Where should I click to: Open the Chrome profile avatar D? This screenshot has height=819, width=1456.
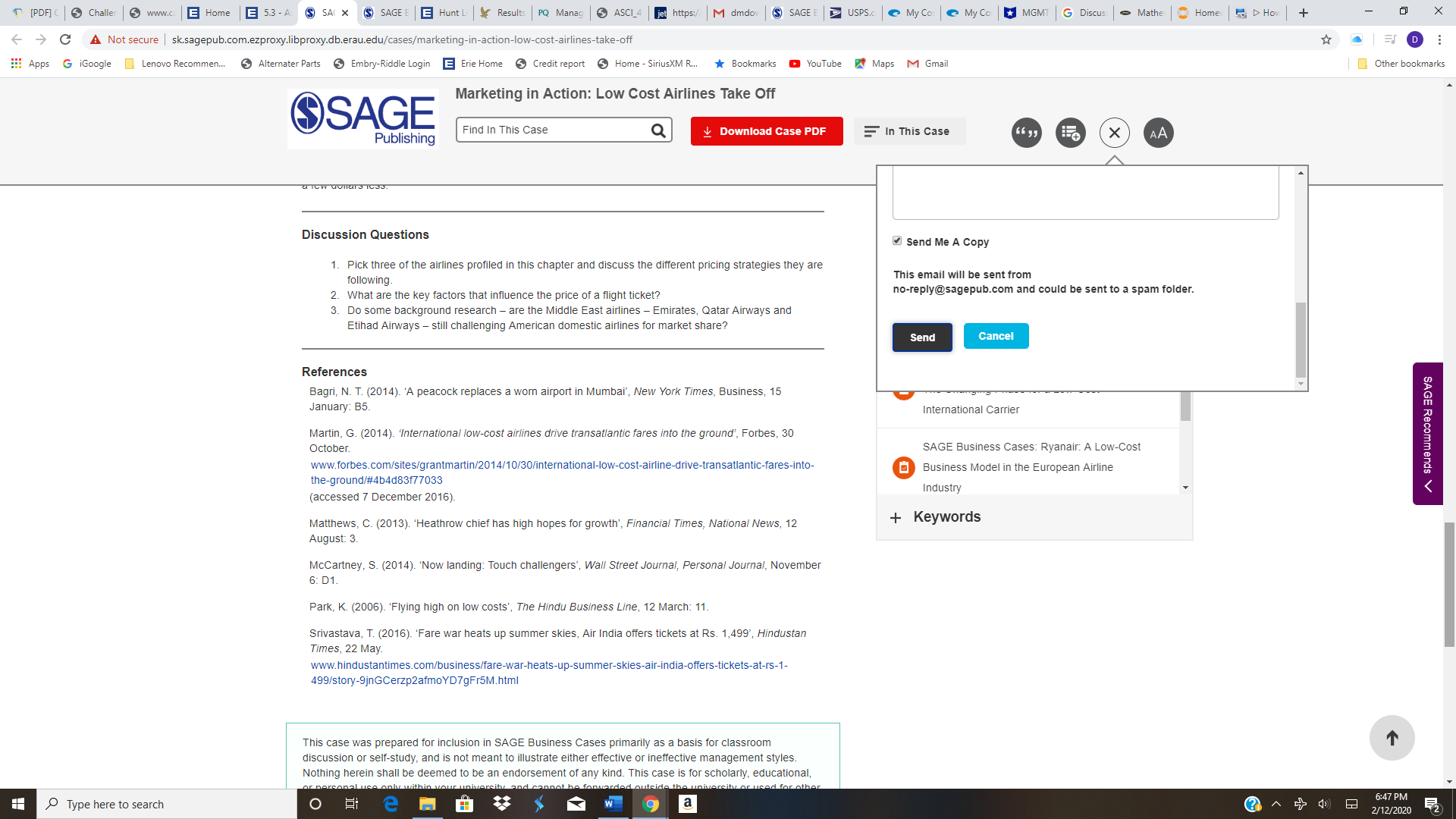pyautogui.click(x=1414, y=39)
